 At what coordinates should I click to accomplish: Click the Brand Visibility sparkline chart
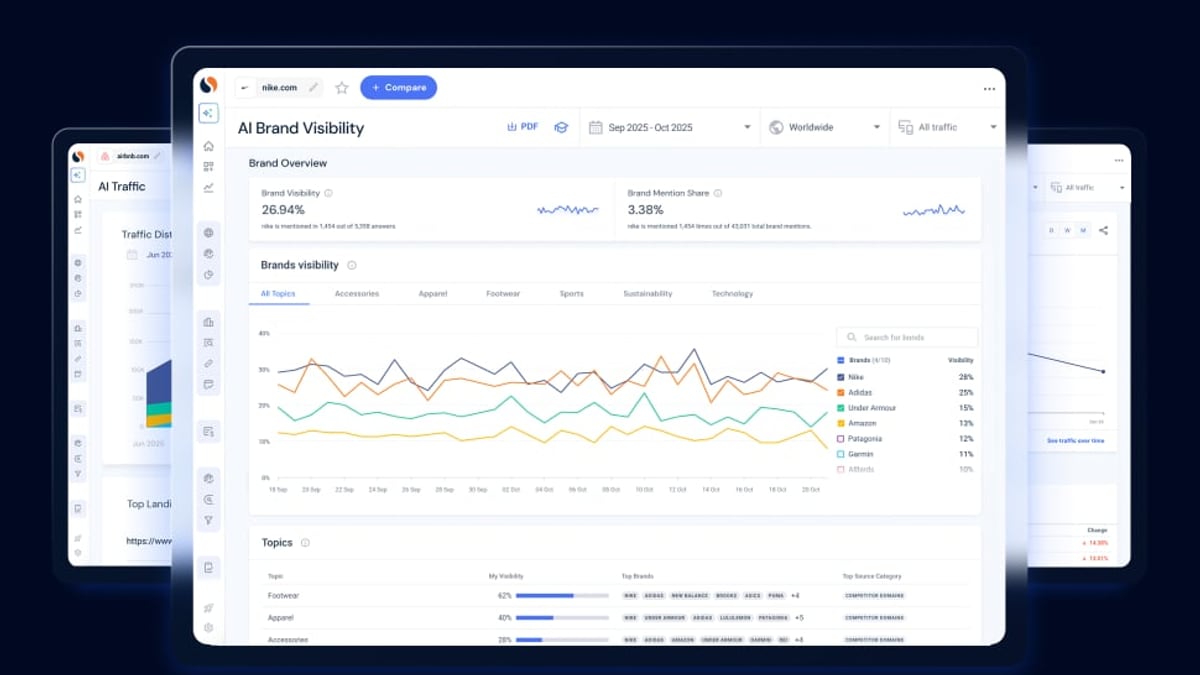click(x=568, y=211)
